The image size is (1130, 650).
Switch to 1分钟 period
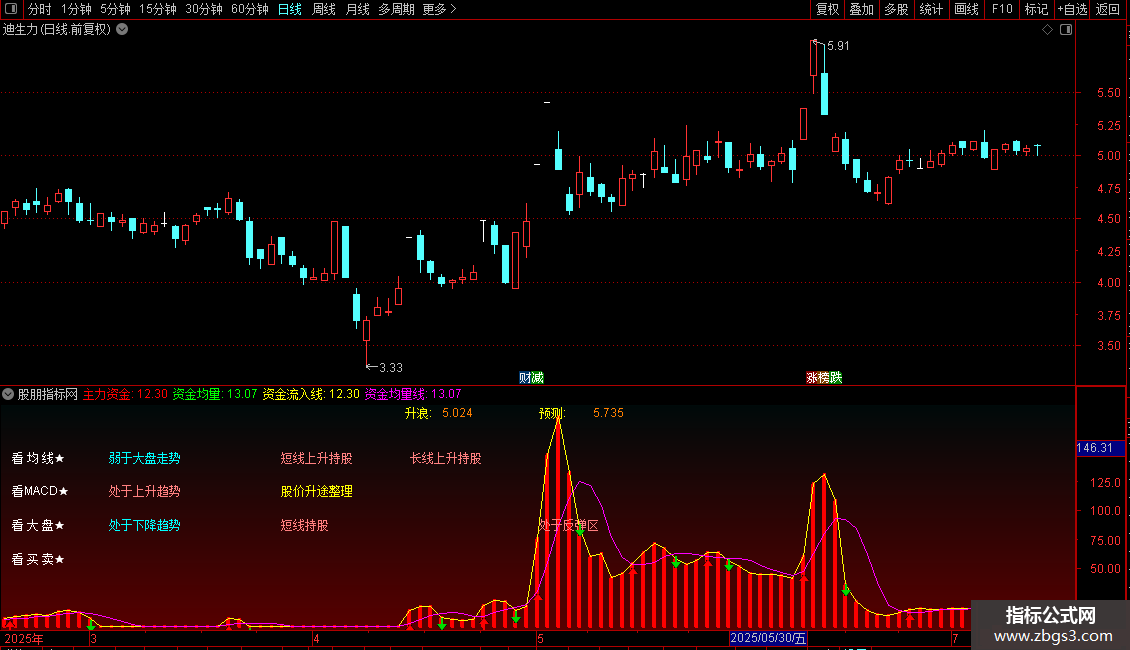click(x=76, y=9)
